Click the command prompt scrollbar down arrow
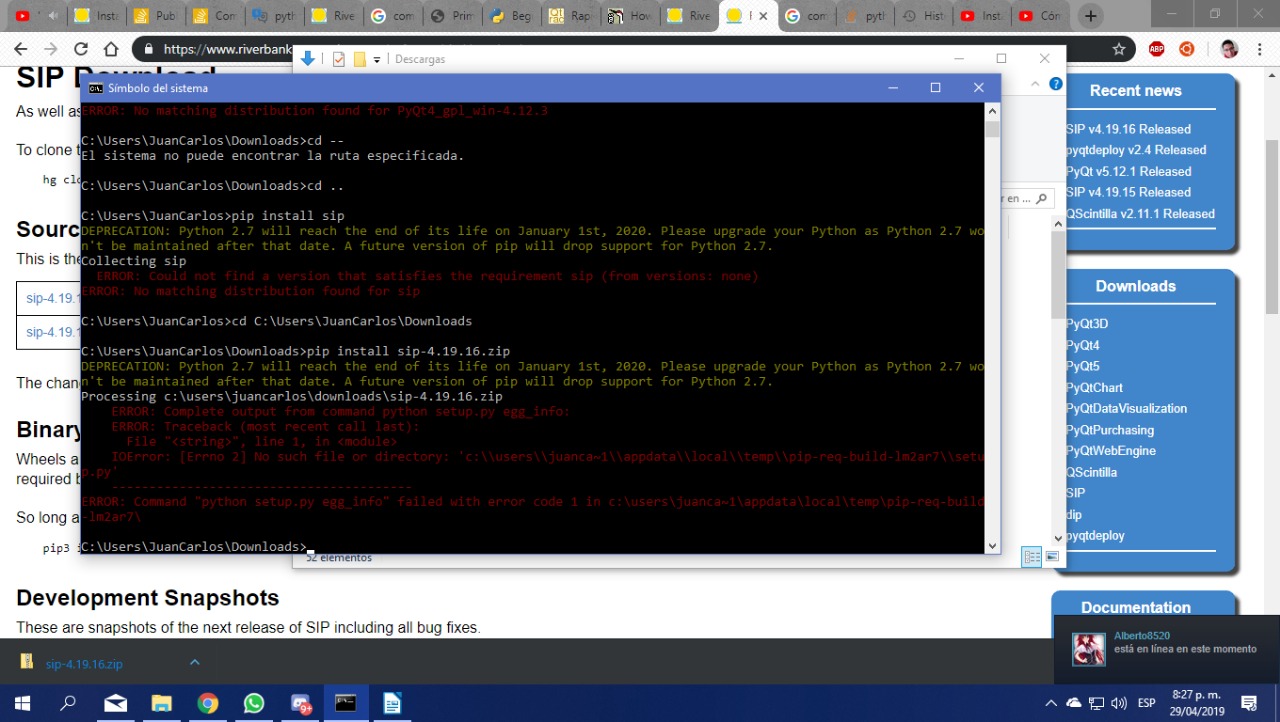 (992, 545)
